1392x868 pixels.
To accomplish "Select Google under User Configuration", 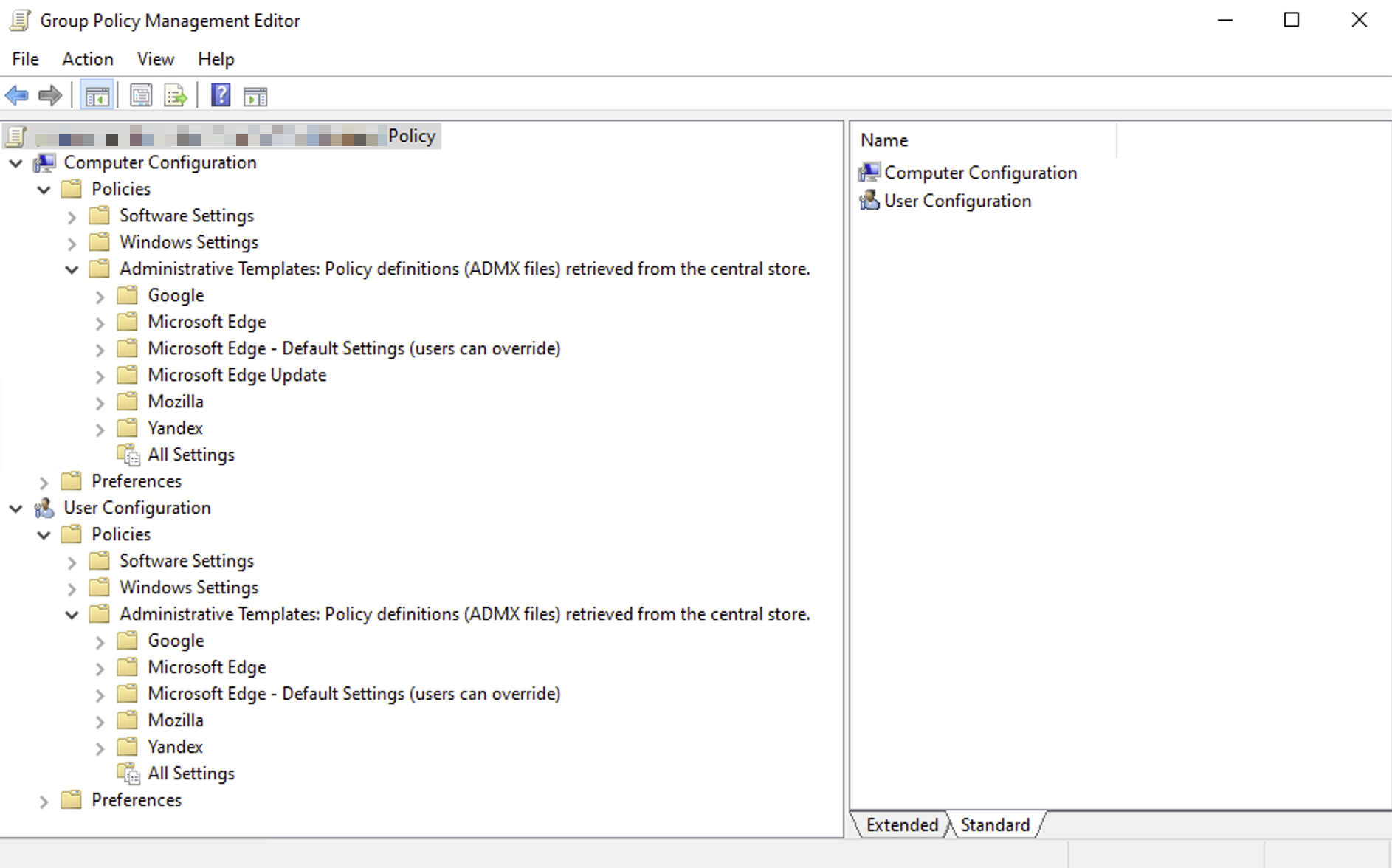I will coord(176,641).
